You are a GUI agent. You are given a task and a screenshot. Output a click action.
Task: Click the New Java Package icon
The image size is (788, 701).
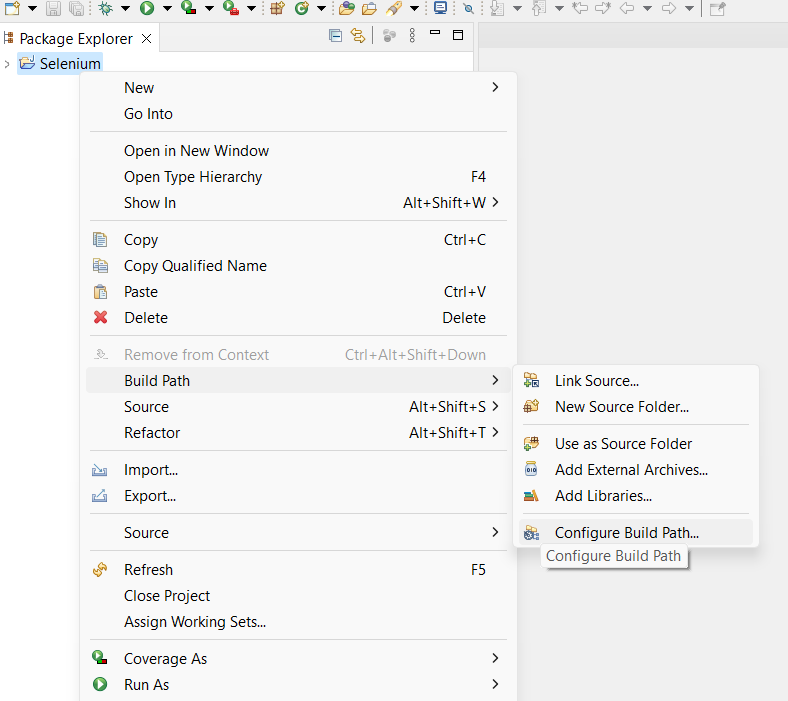pyautogui.click(x=277, y=8)
